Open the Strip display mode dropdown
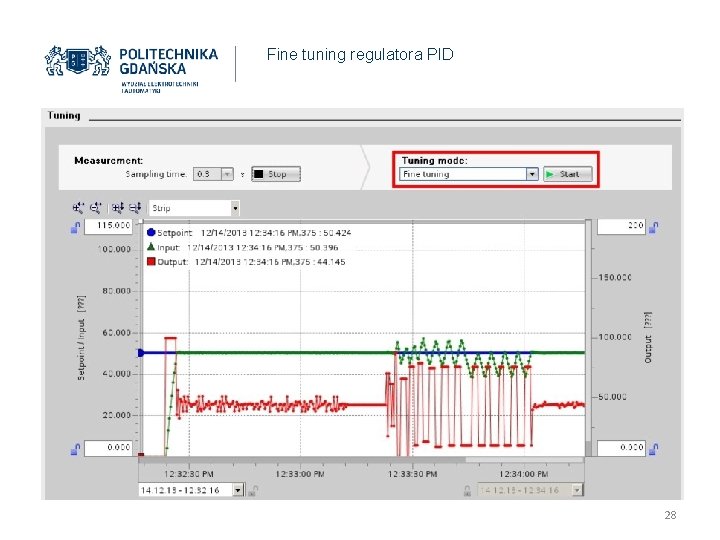 tap(235, 208)
